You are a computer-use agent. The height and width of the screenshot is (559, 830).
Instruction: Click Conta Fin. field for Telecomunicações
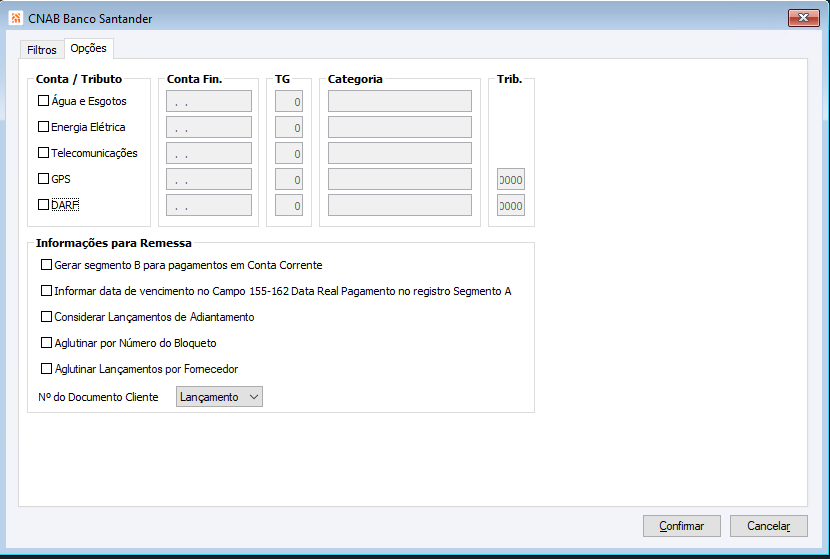209,153
